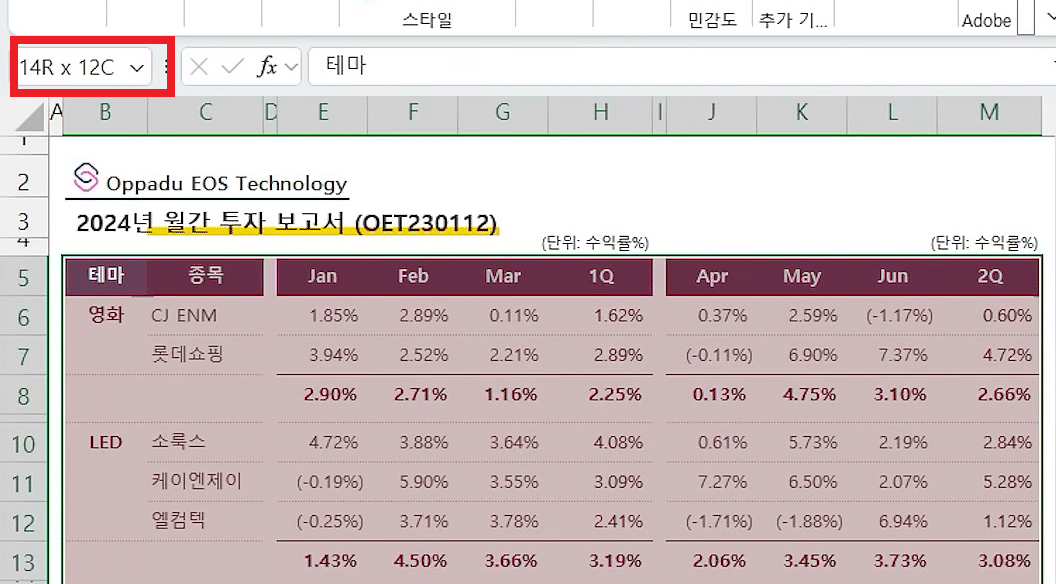Expand the dropdown next to fx button

pyautogui.click(x=291, y=67)
